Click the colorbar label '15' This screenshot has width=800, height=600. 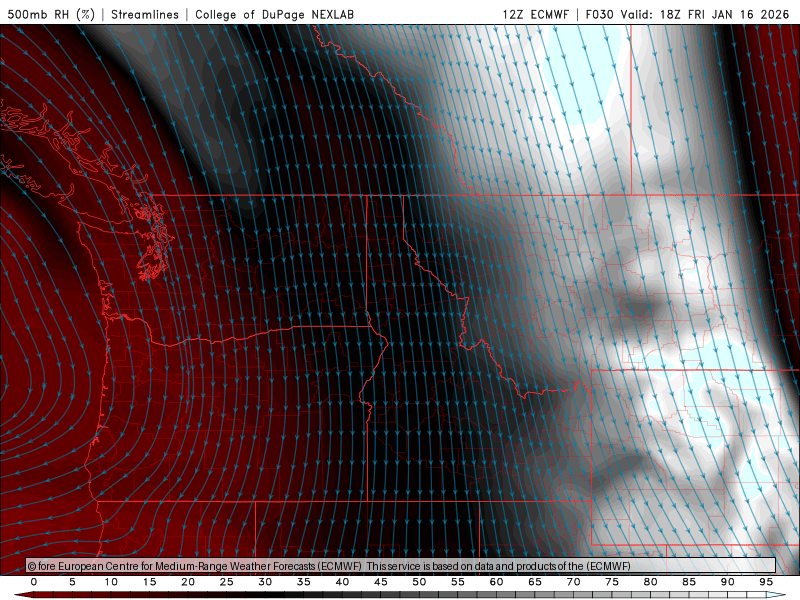pos(149,582)
